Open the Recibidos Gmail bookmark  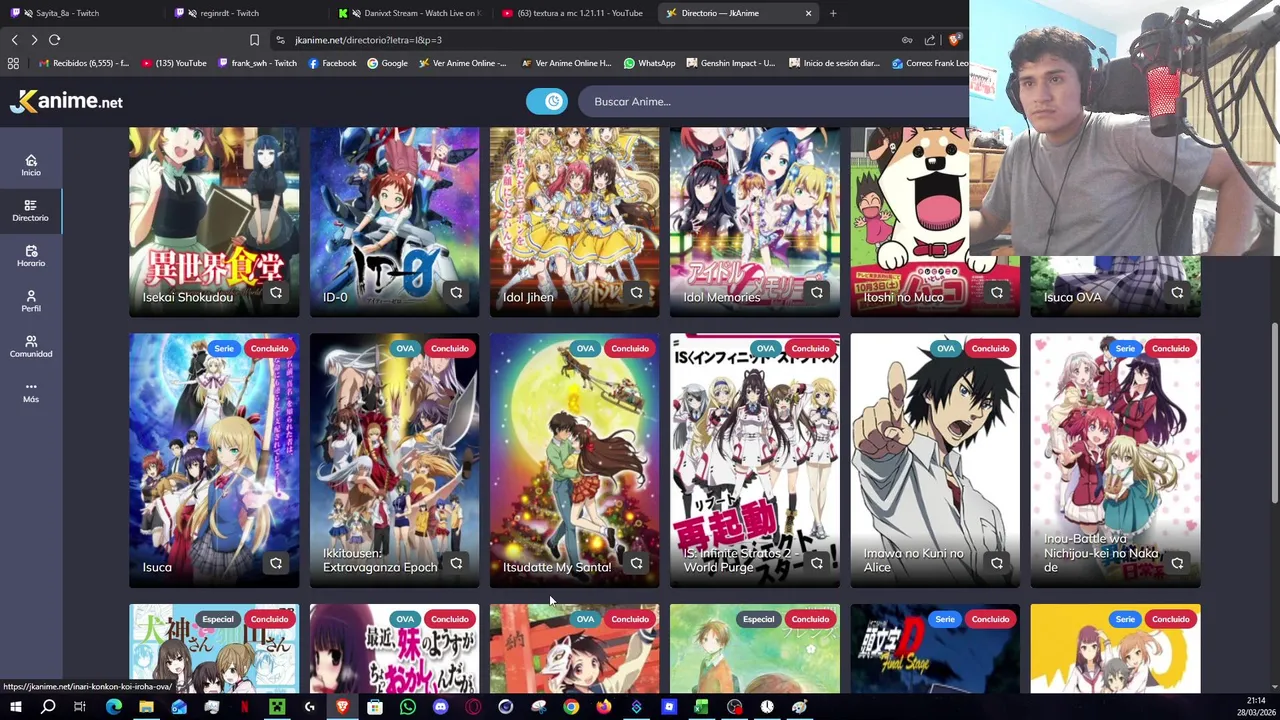(x=83, y=63)
